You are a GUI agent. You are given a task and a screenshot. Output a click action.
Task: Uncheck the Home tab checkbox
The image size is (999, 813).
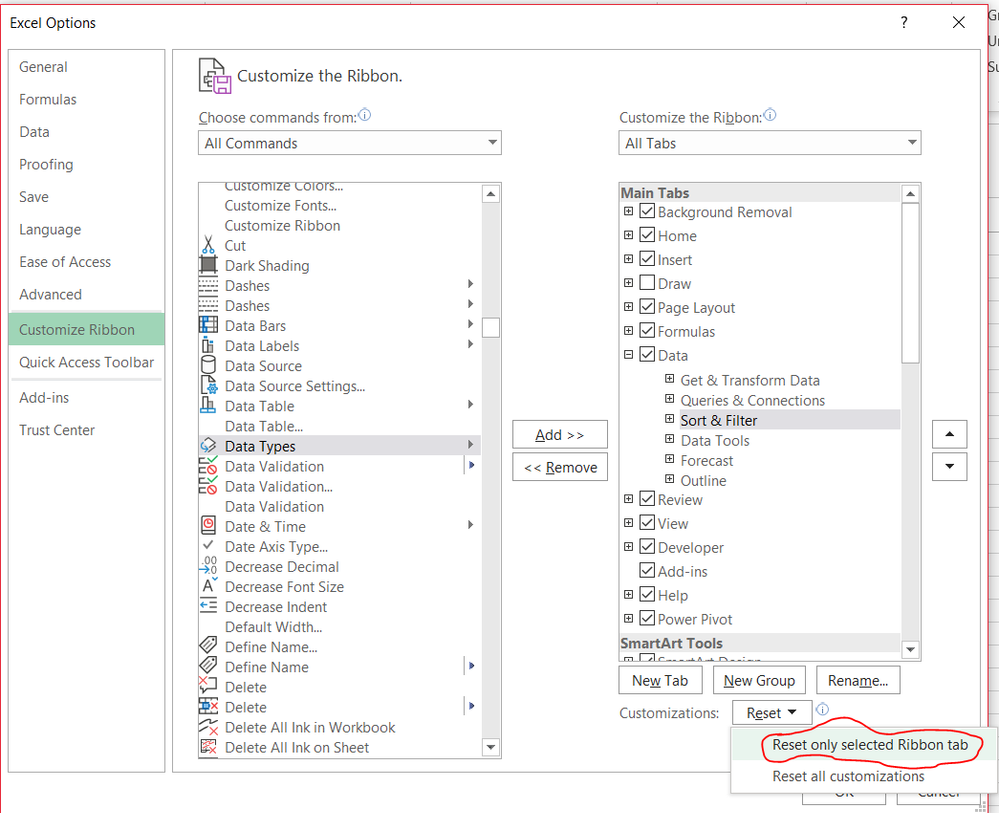pos(647,234)
